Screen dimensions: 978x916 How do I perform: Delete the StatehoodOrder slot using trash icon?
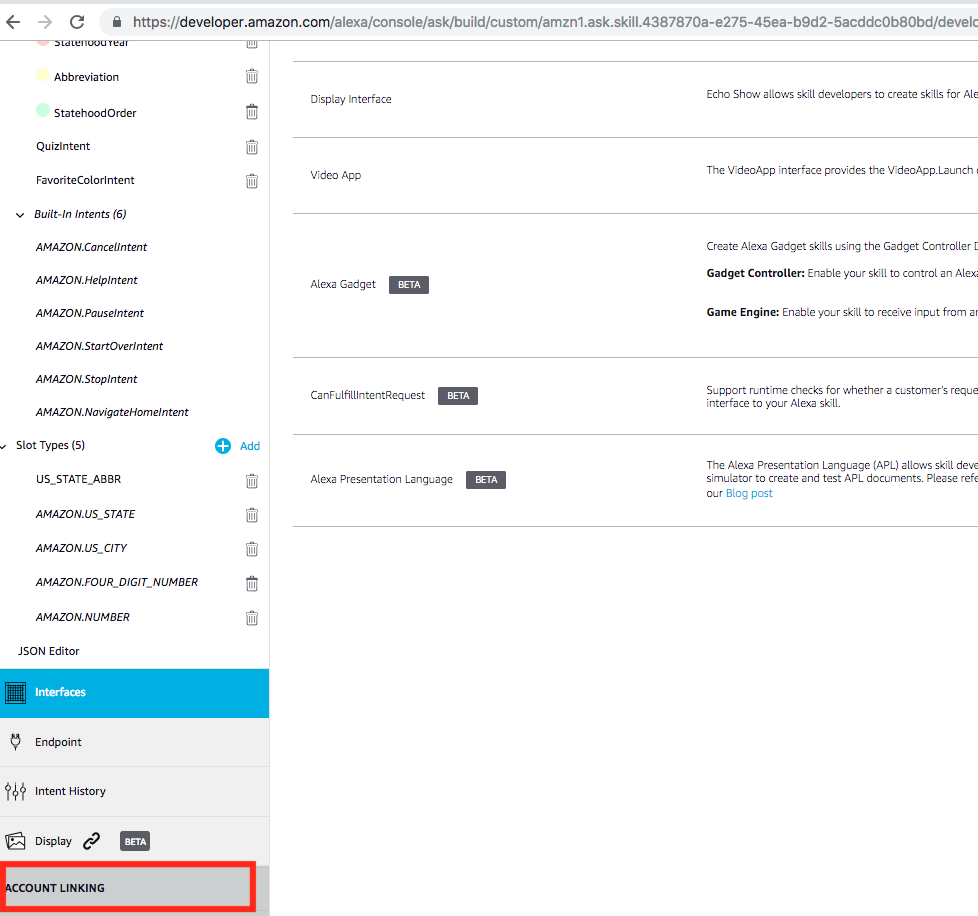[x=252, y=113]
